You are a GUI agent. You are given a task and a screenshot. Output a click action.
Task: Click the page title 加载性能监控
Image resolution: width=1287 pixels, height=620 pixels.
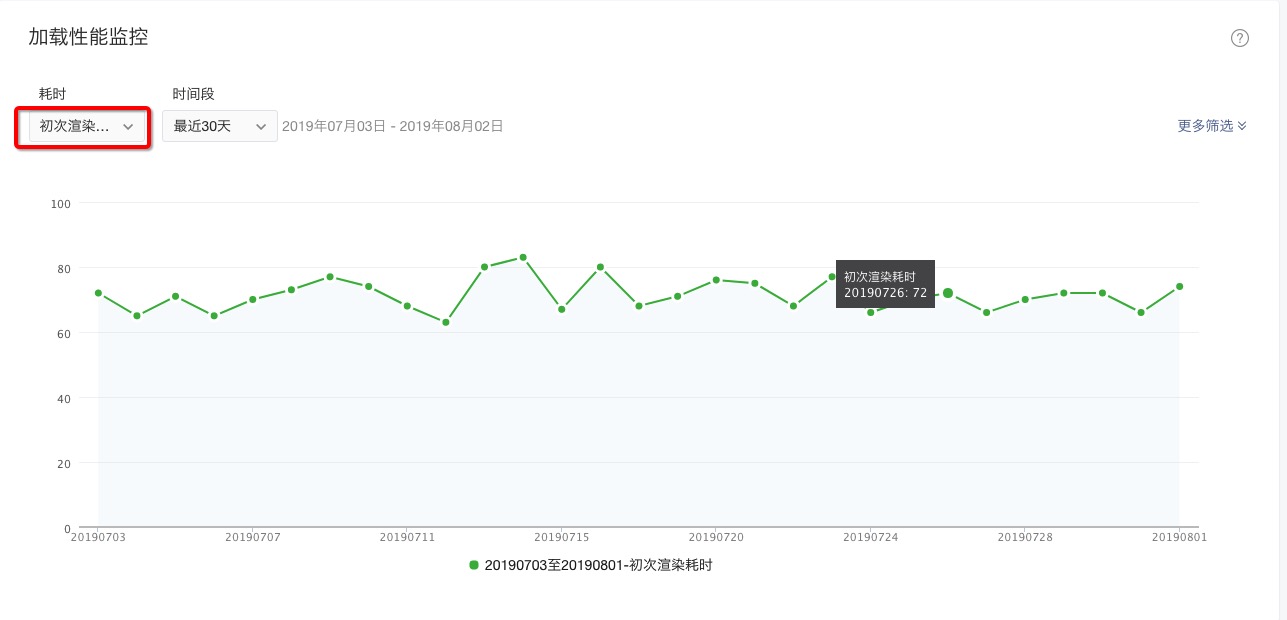[x=88, y=38]
